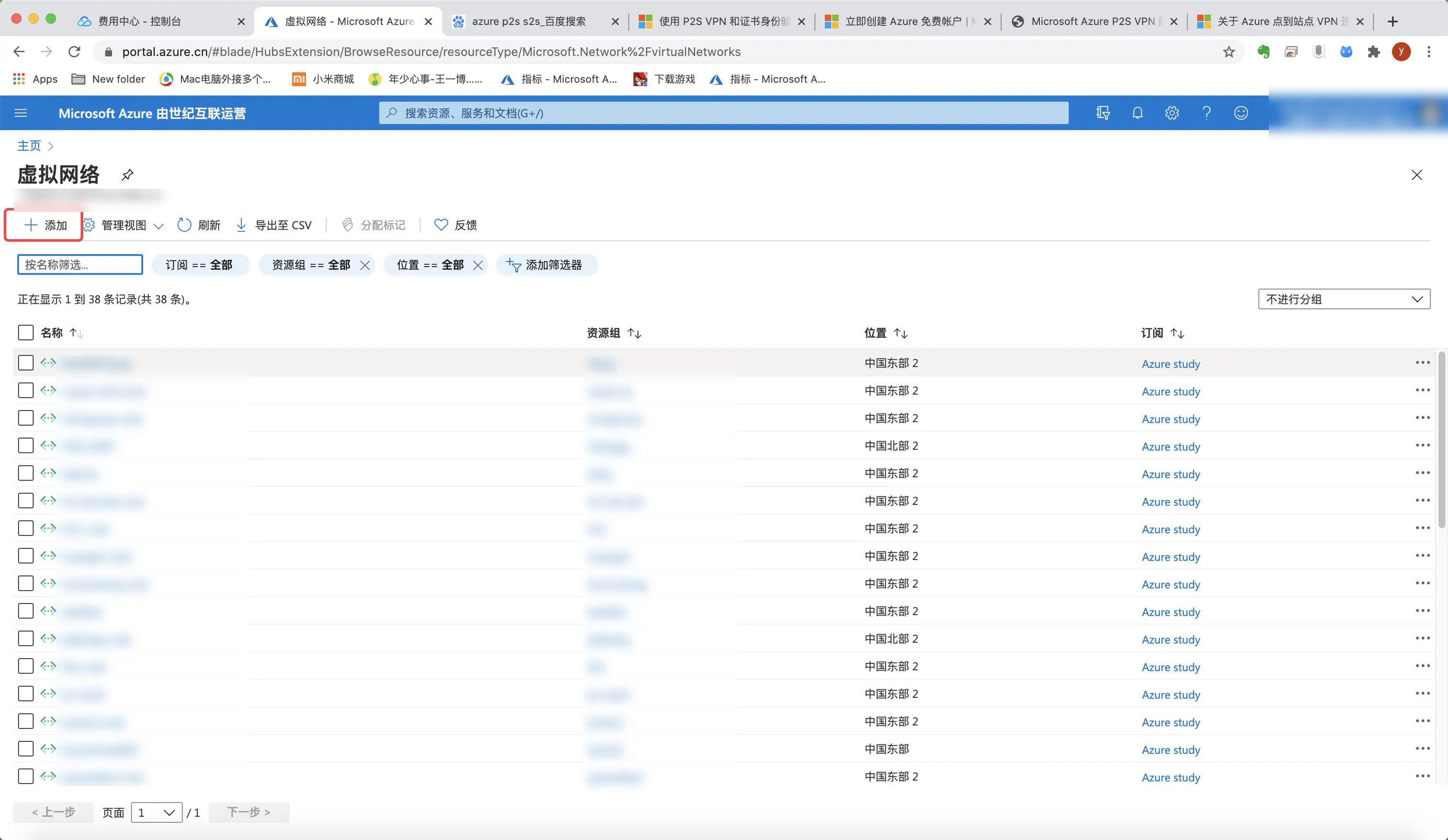Viewport: 1448px width, 840px height.
Task: Switch to the 费用中心 - 控制台 tab
Action: [x=140, y=21]
